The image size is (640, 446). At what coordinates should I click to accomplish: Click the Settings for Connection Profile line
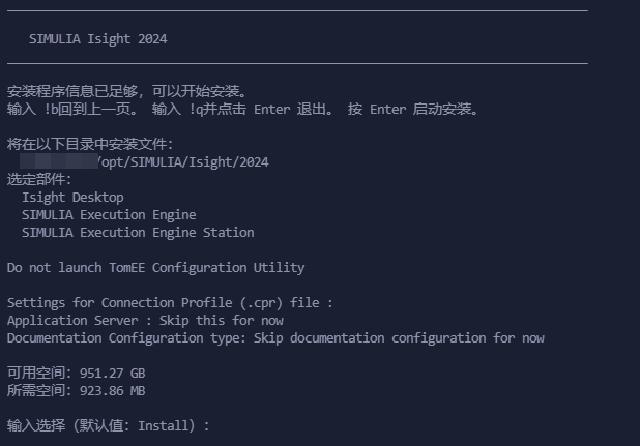[170, 303]
